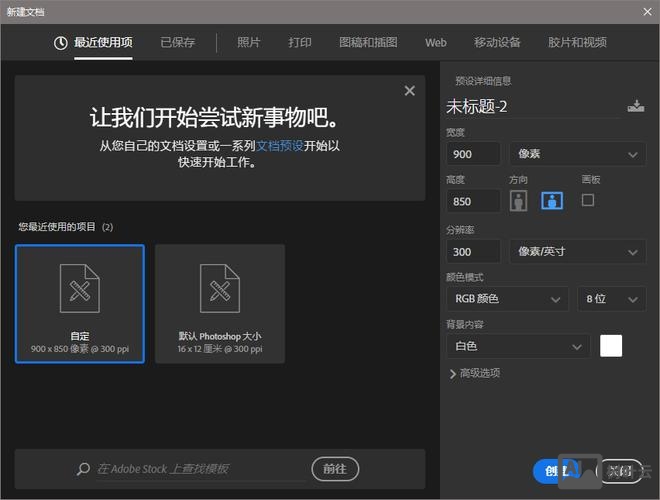Open the Web presets tab

coord(436,43)
